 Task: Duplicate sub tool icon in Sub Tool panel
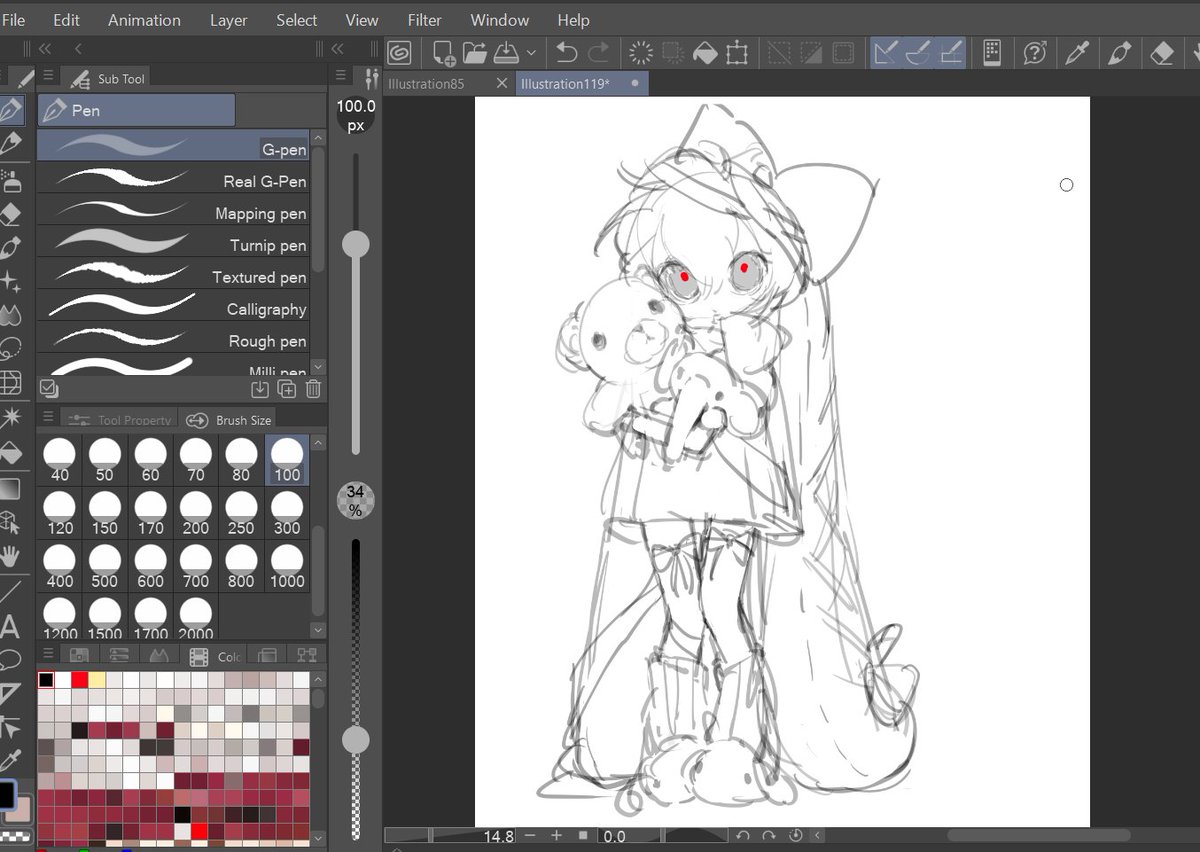click(287, 389)
